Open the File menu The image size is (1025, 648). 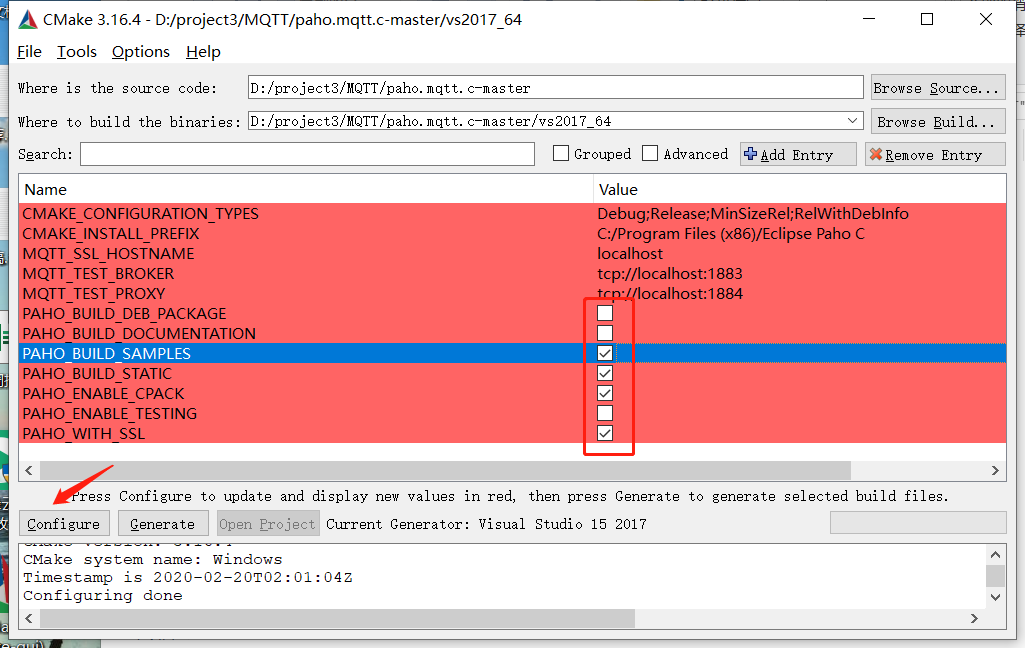(28, 51)
